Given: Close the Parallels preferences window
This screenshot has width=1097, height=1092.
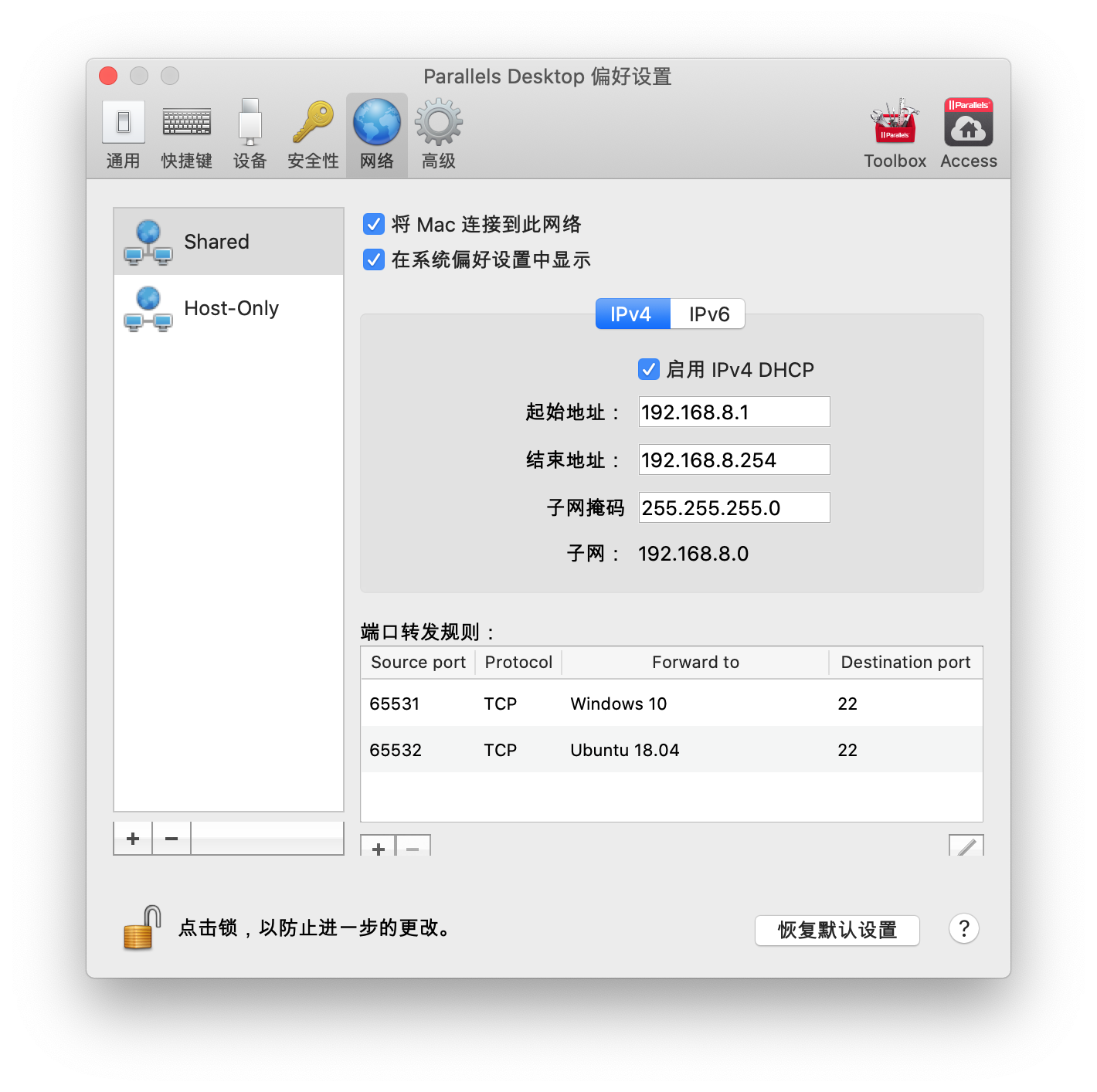Looking at the screenshot, I should coord(108,76).
